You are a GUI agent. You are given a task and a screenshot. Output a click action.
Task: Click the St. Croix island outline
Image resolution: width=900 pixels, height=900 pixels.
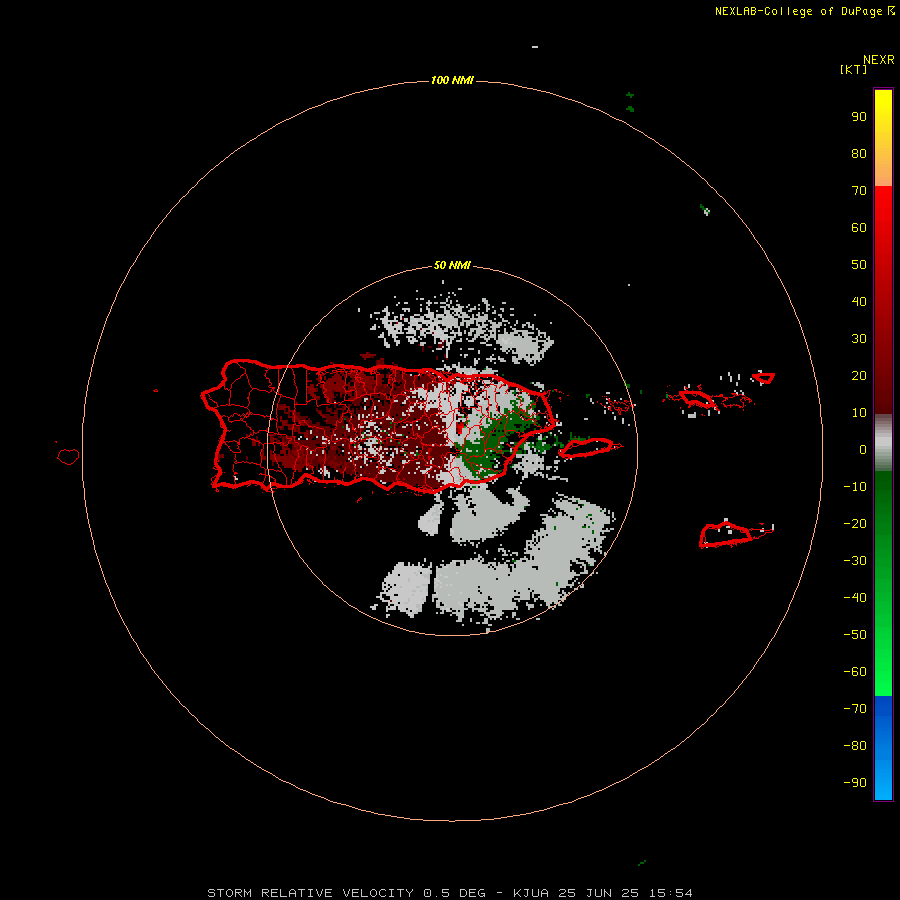point(724,535)
